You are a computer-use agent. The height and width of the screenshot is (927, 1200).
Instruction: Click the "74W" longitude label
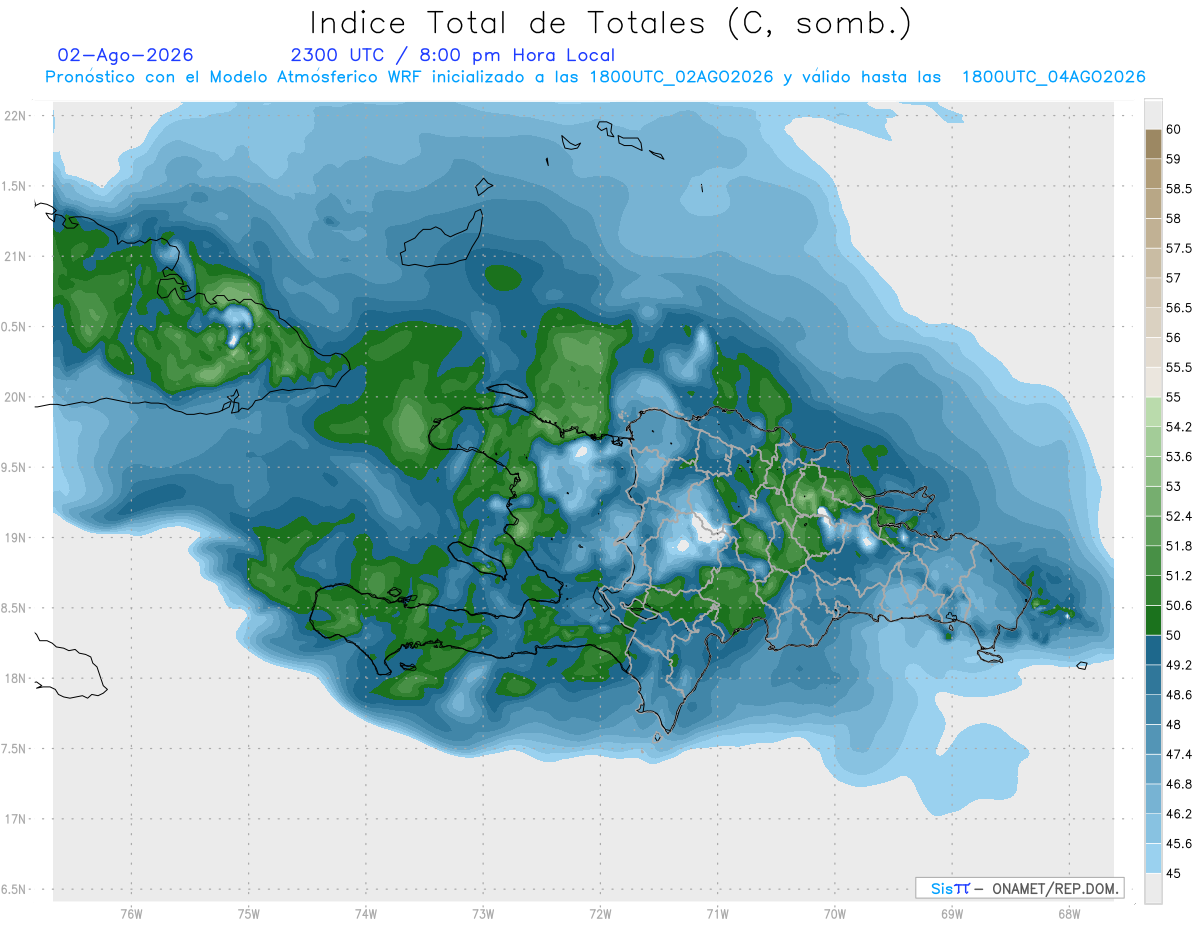(x=365, y=914)
